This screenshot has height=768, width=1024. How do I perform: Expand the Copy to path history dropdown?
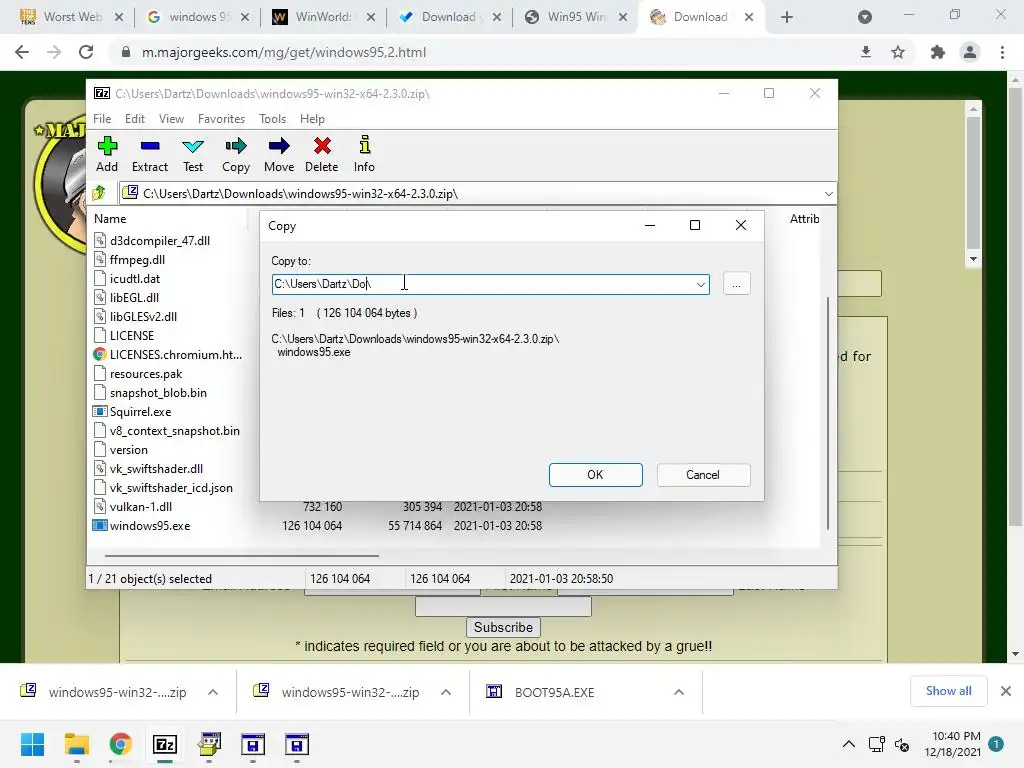(x=701, y=284)
